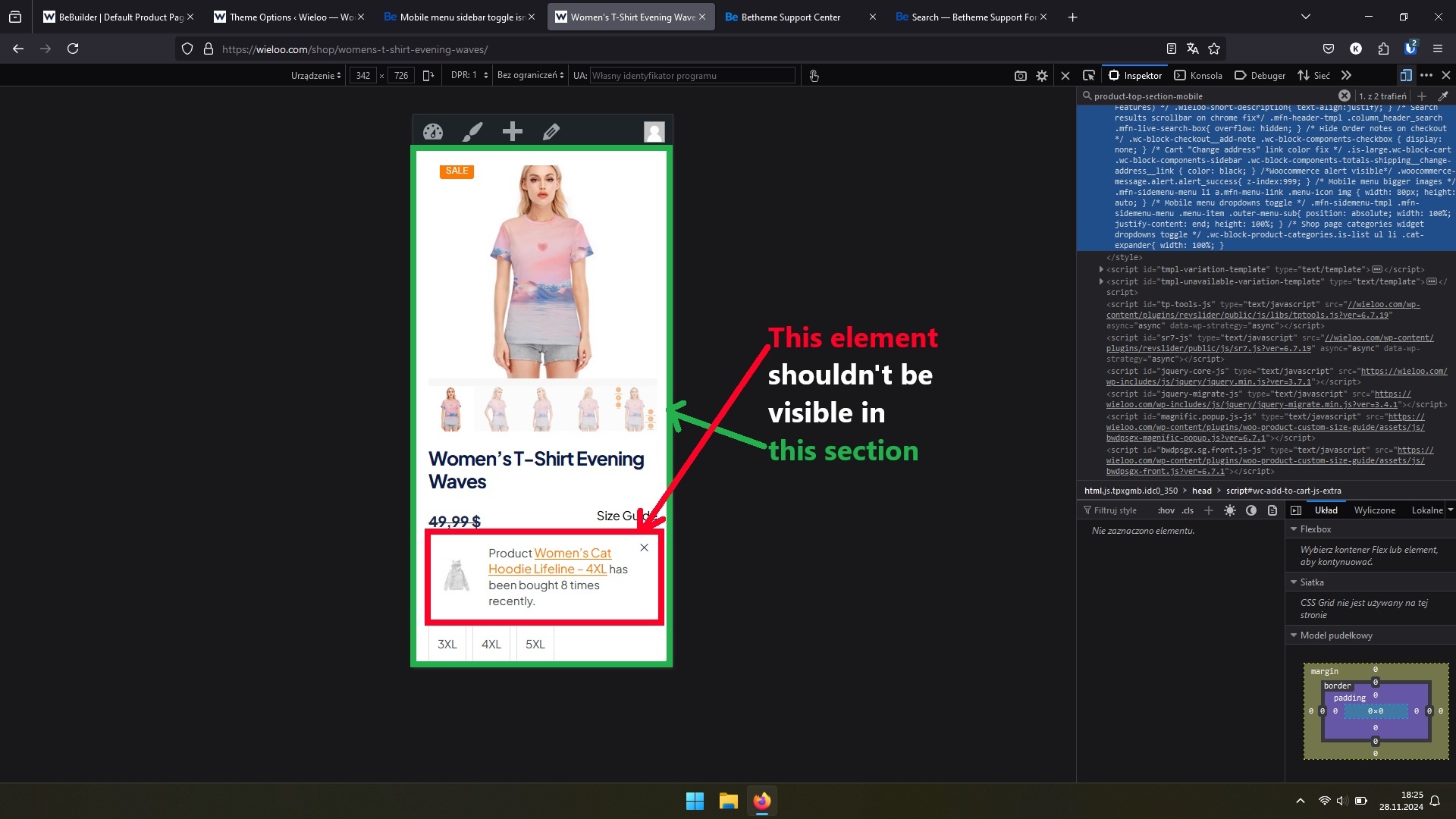1456x819 pixels.
Task: Switch to the Inspektor tab
Action: 1135,75
